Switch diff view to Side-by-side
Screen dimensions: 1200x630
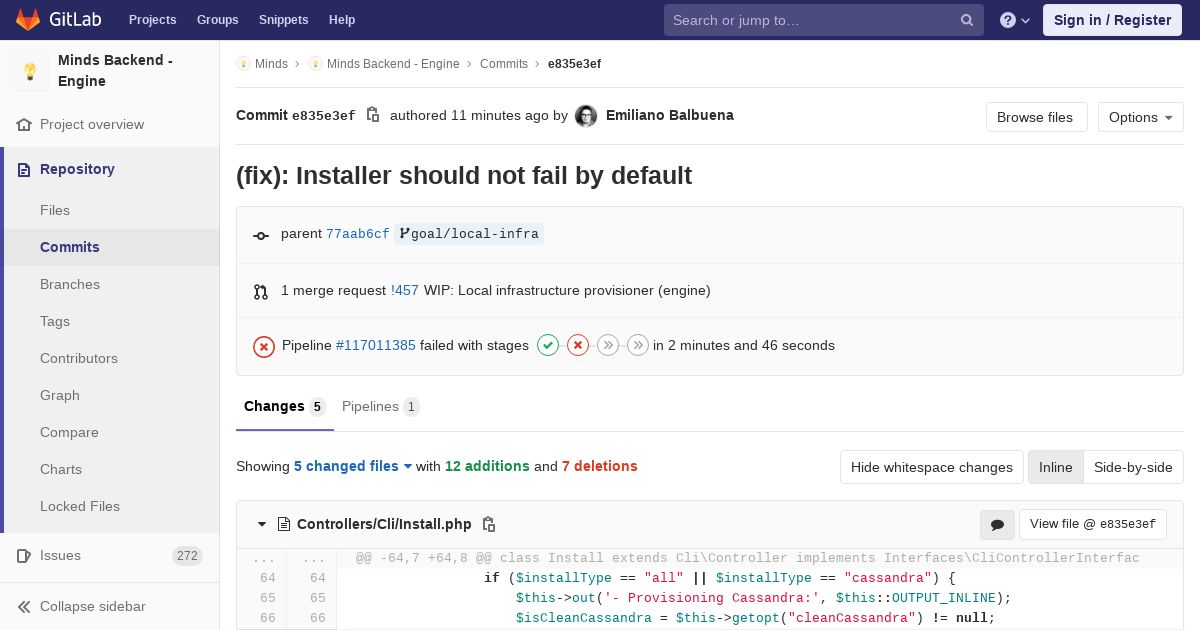(x=1133, y=467)
